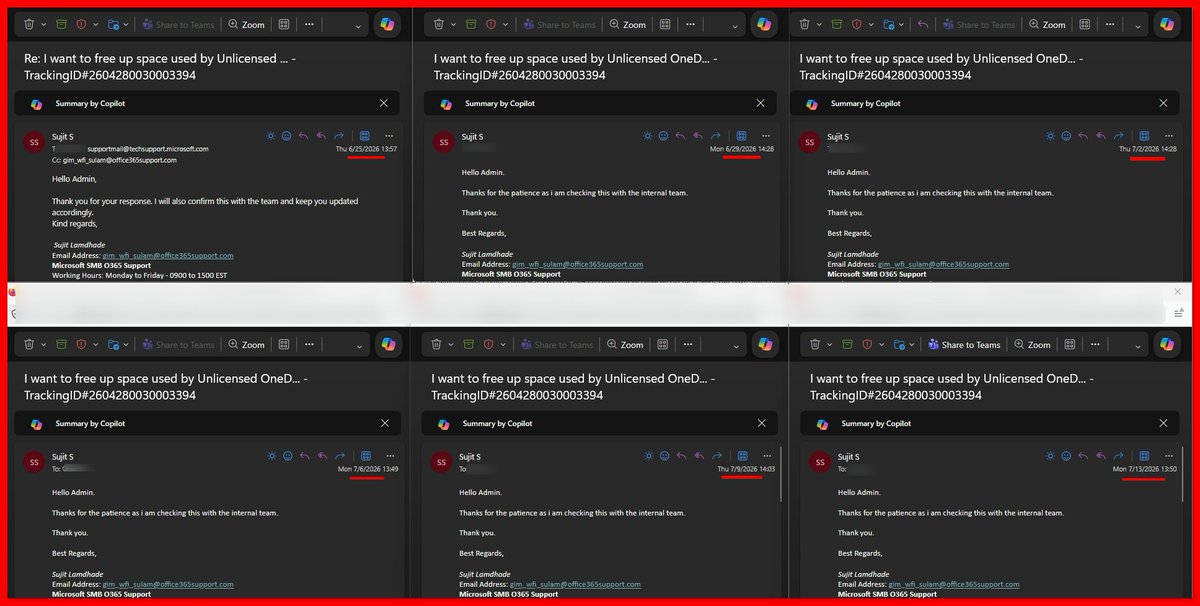
Task: Report the 7/6/2026 email using the shield icon
Action: click(x=81, y=344)
